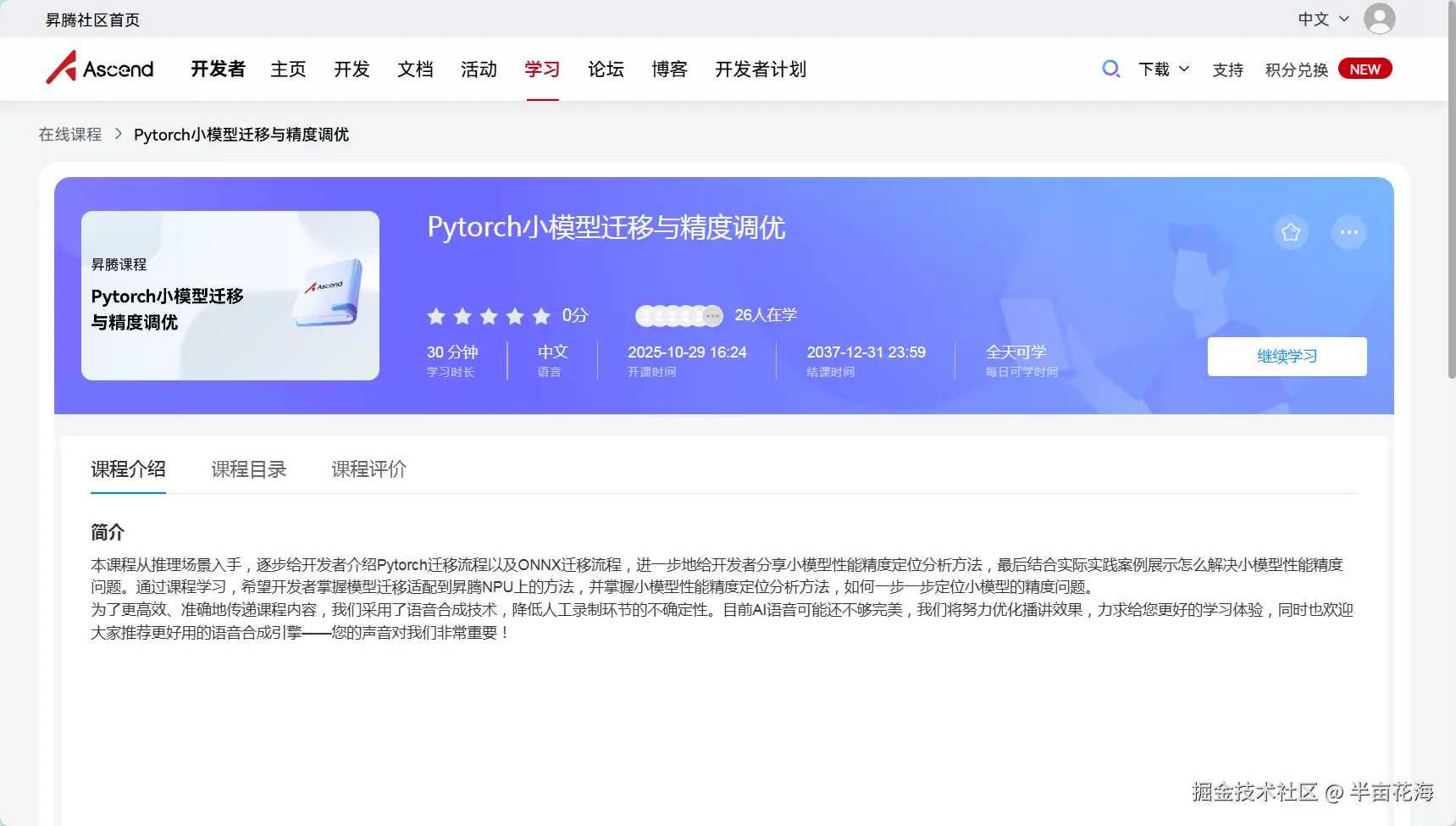Open the 活动 navigation menu
This screenshot has width=1456, height=826.
click(479, 69)
